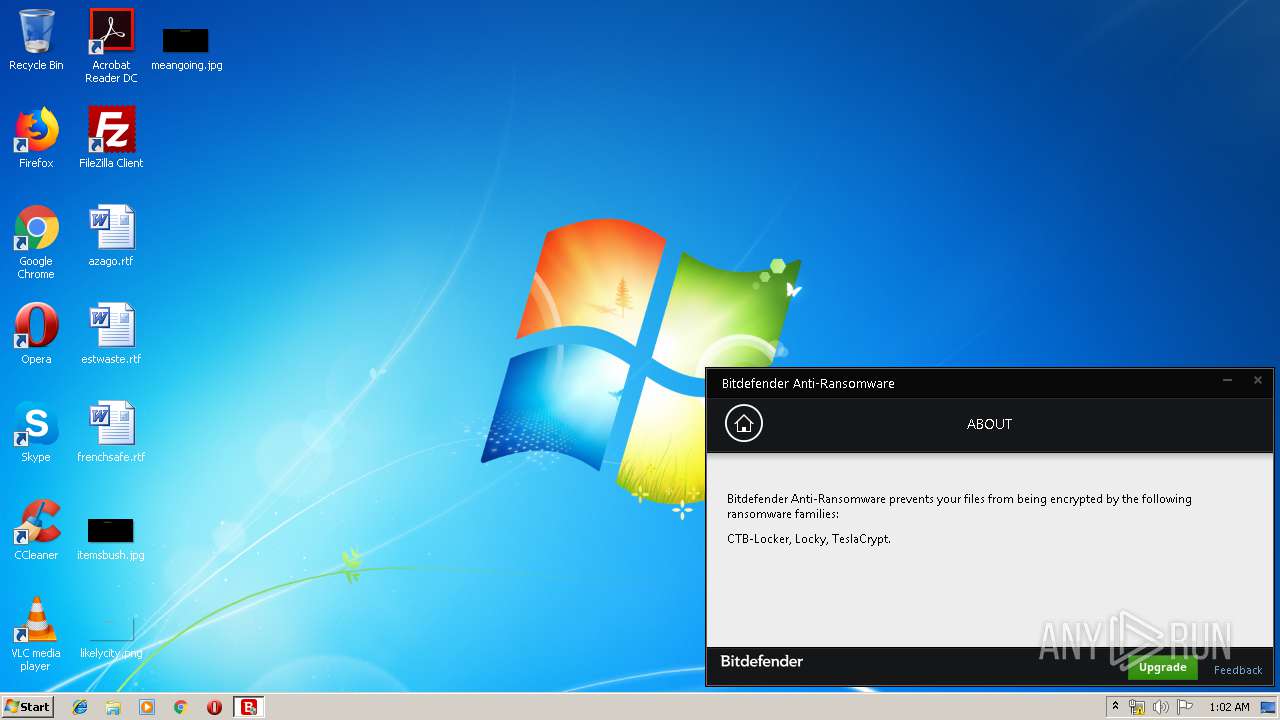Screen dimensions: 1280x720
Task: Click the ABOUT heading
Action: coord(989,424)
